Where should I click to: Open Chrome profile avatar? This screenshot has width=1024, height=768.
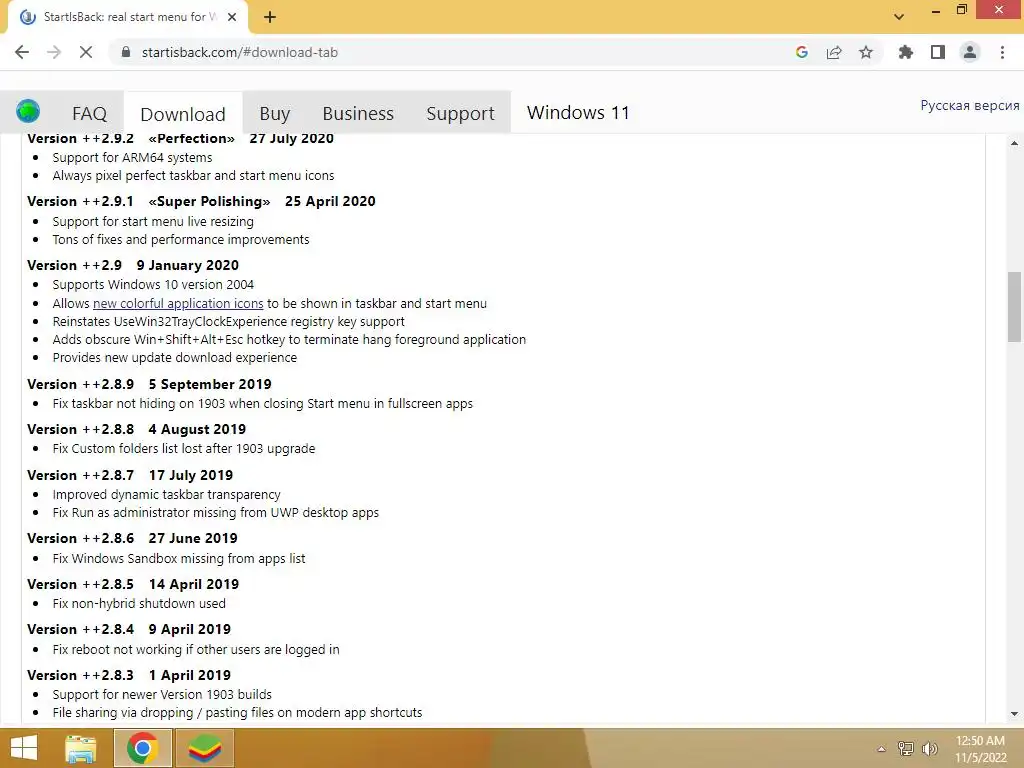click(970, 52)
